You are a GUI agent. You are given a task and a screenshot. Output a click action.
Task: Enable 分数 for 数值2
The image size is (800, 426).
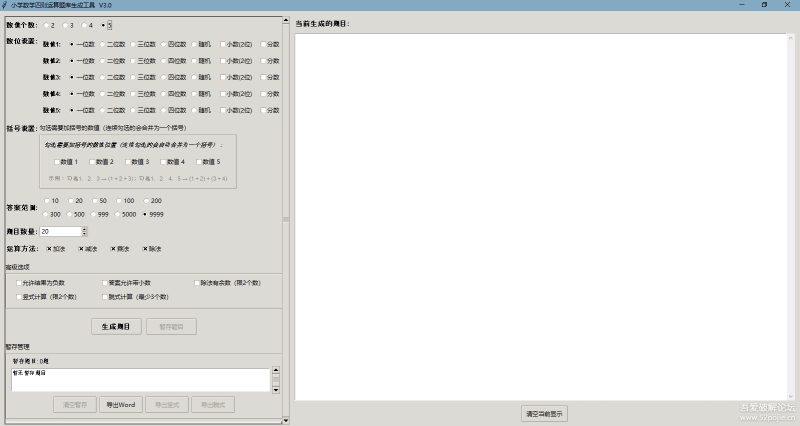tap(270, 61)
